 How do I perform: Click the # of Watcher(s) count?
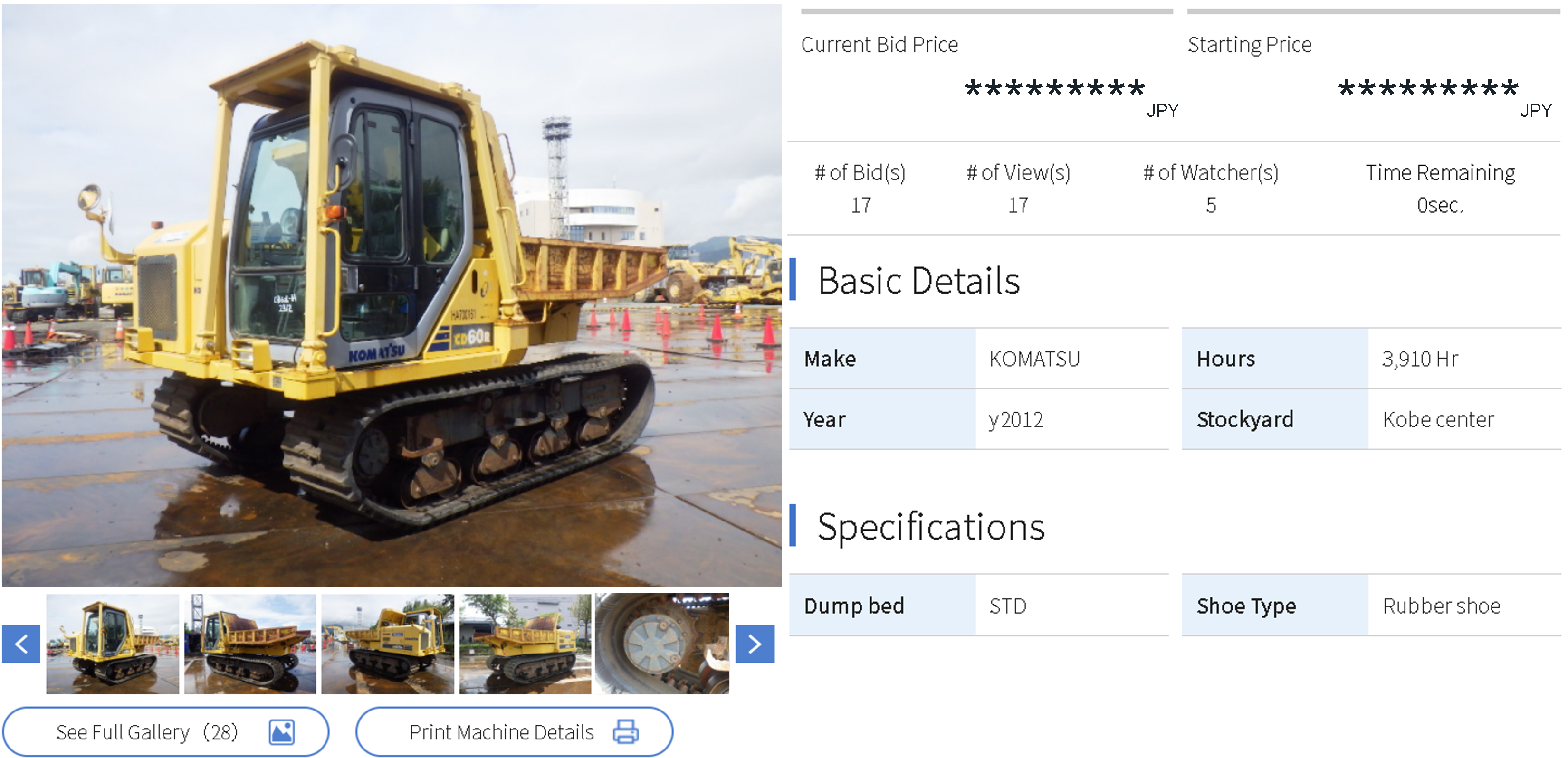click(1211, 206)
